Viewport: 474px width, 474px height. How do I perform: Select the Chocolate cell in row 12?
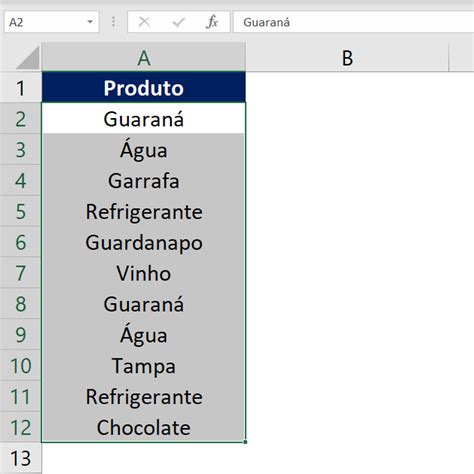[144, 427]
